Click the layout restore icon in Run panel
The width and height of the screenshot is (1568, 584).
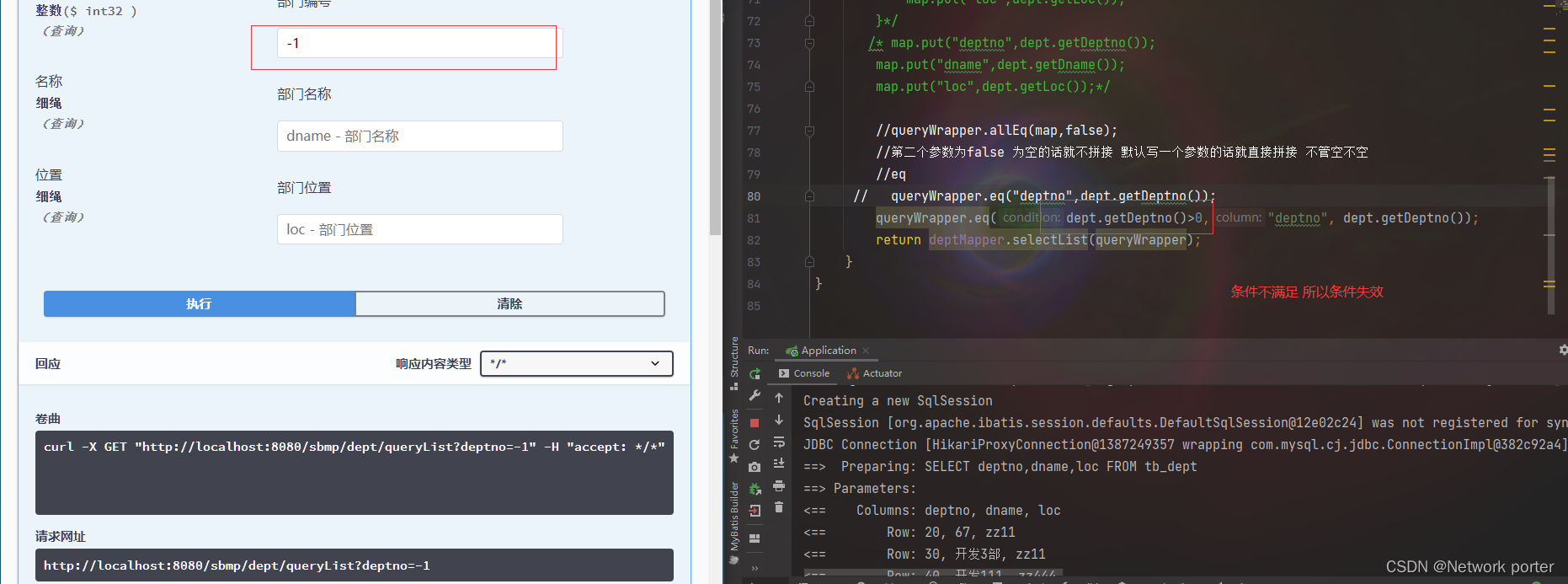[x=755, y=538]
